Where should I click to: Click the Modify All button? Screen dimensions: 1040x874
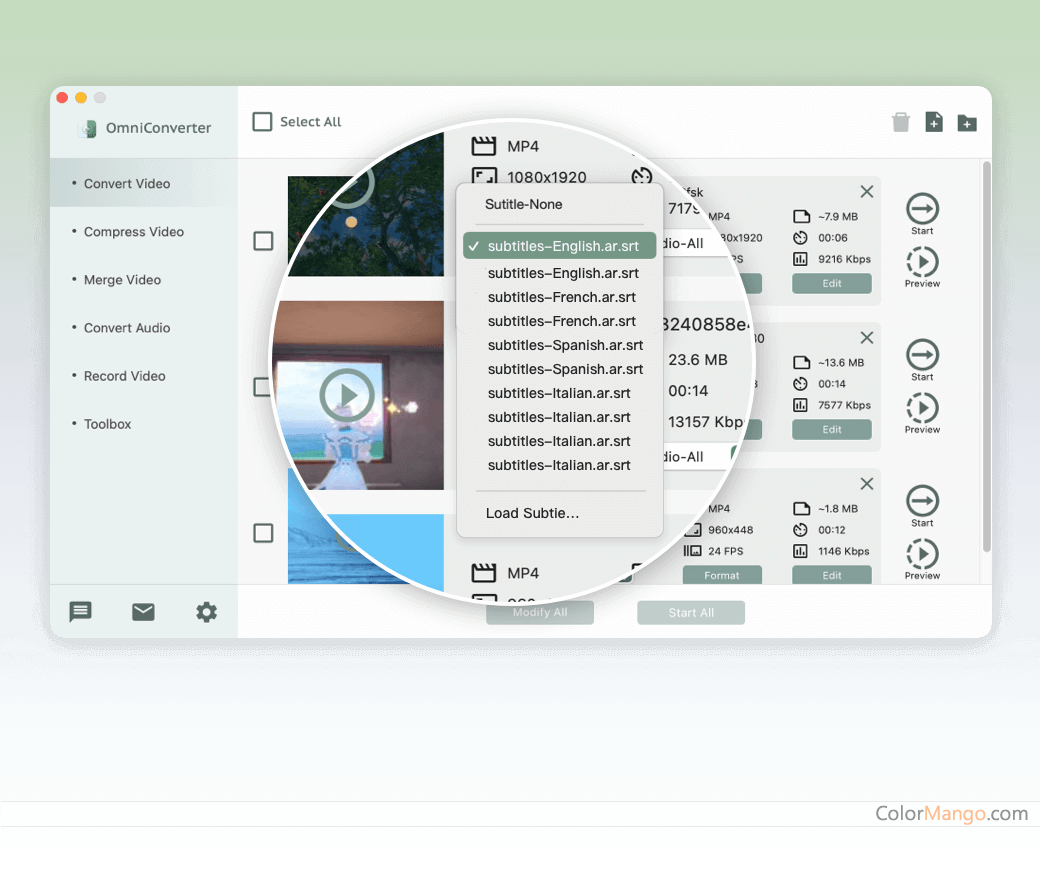tap(540, 613)
